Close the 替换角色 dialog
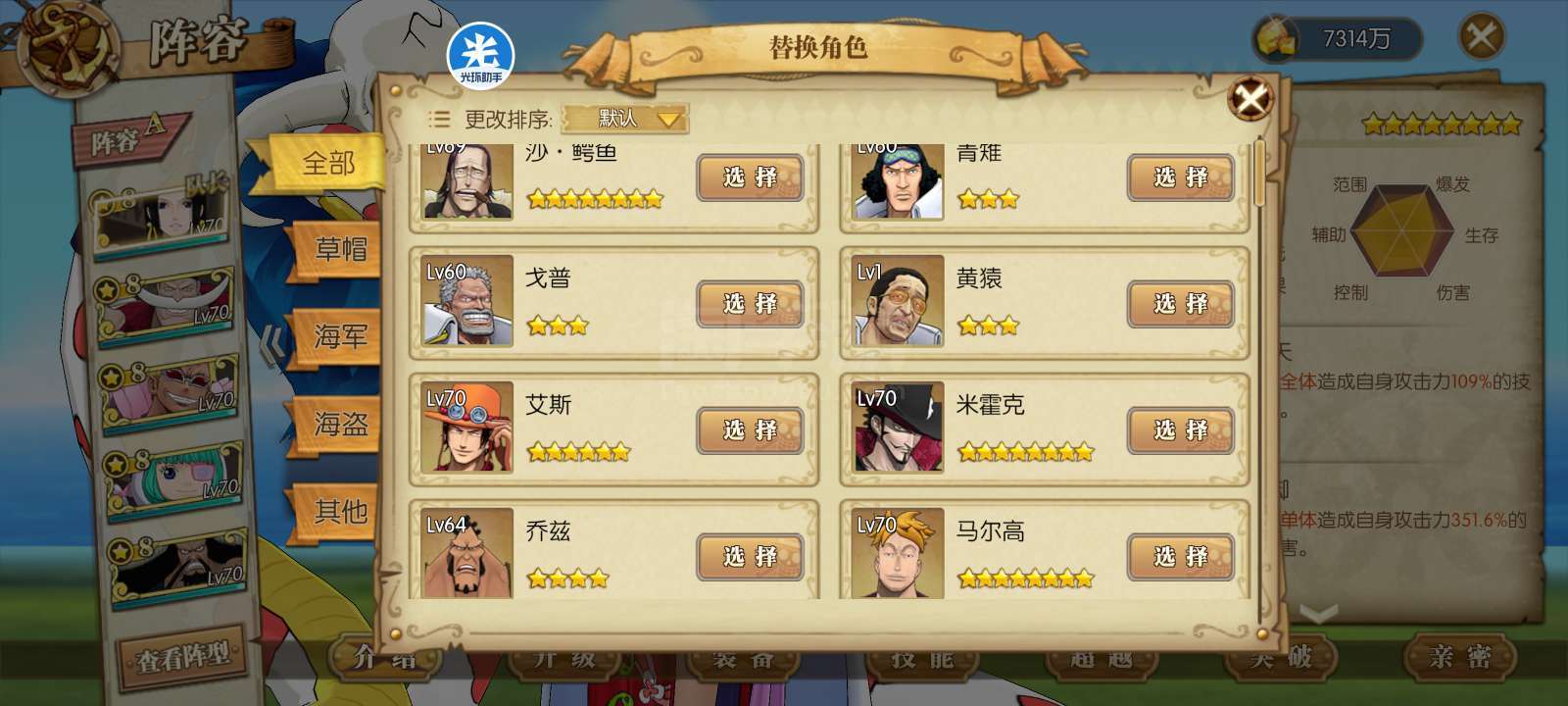This screenshot has height=706, width=1568. click(1250, 98)
